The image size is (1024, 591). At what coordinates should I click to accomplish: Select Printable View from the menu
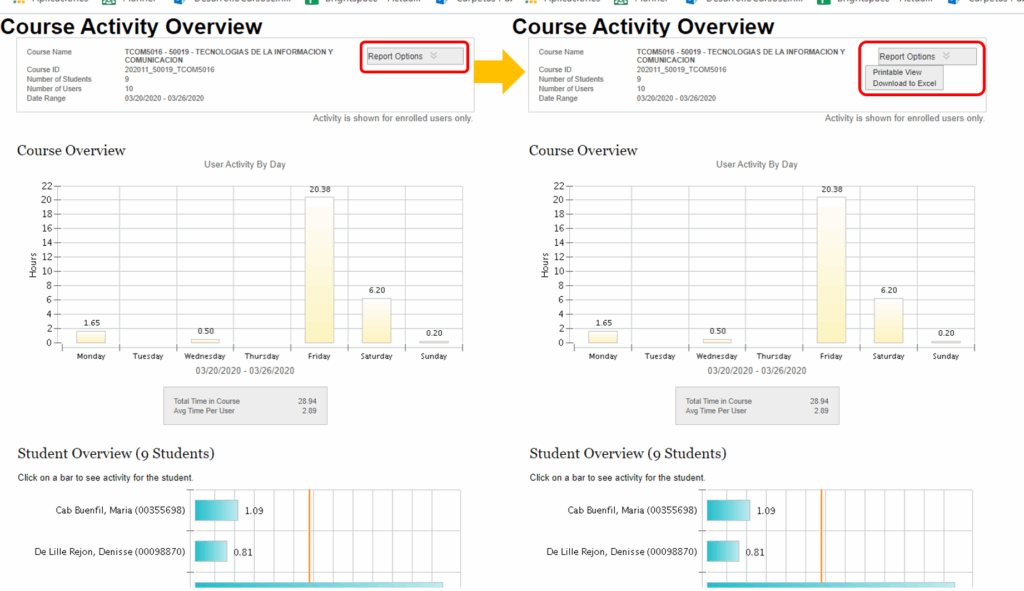point(897,73)
